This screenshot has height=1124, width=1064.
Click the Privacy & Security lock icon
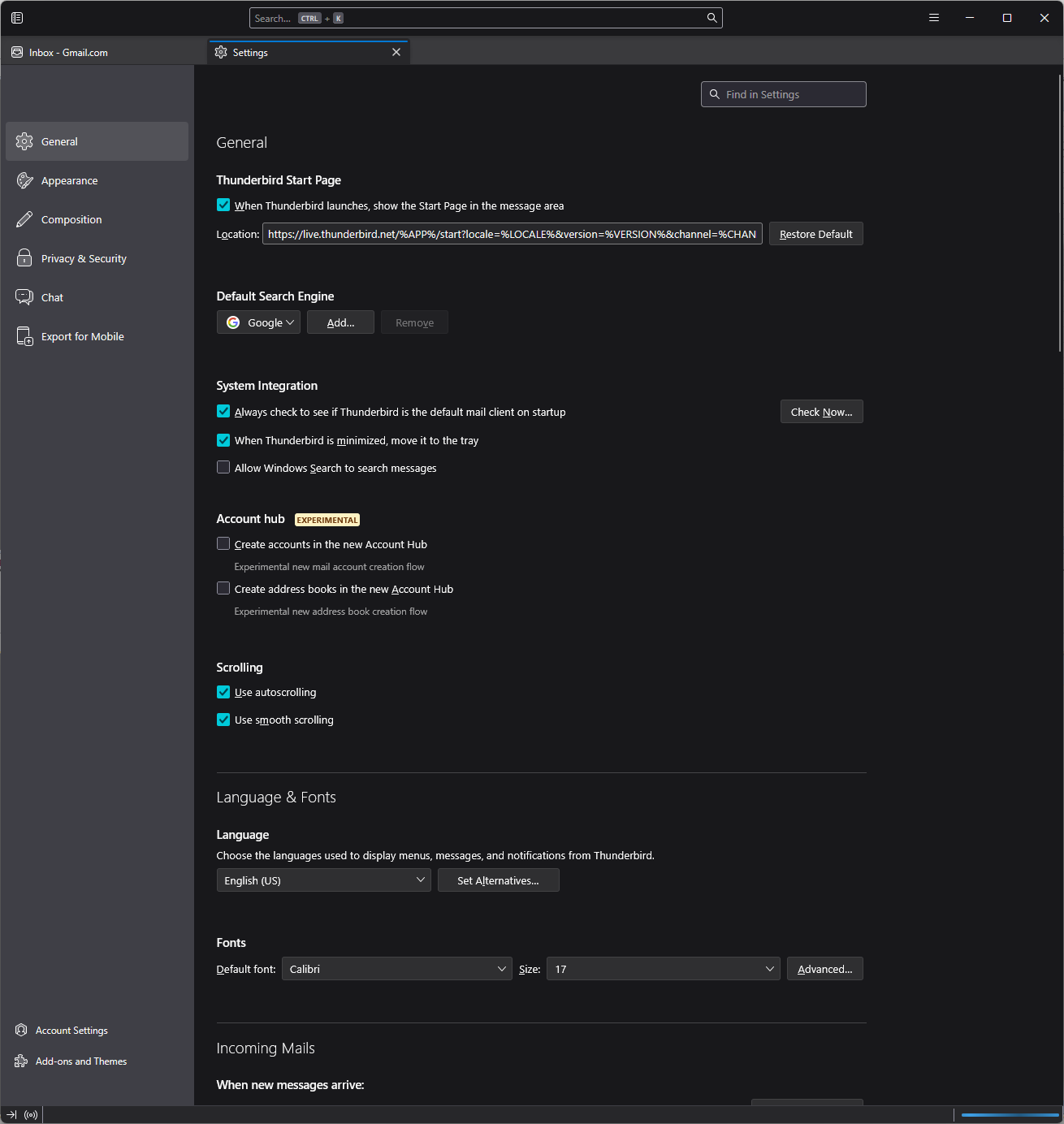click(x=24, y=258)
